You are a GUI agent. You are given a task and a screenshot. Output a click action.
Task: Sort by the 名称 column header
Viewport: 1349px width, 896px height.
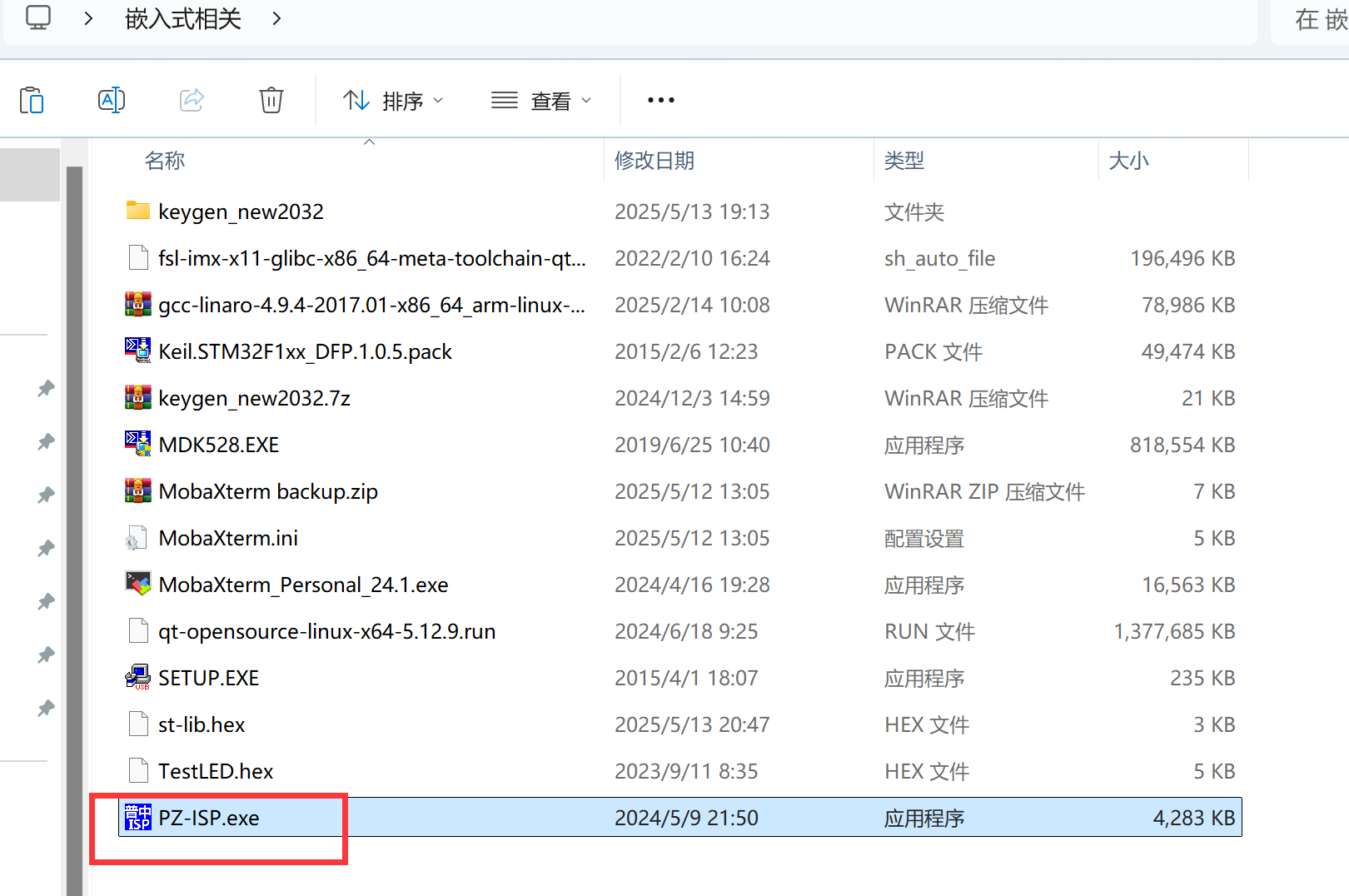pyautogui.click(x=165, y=161)
